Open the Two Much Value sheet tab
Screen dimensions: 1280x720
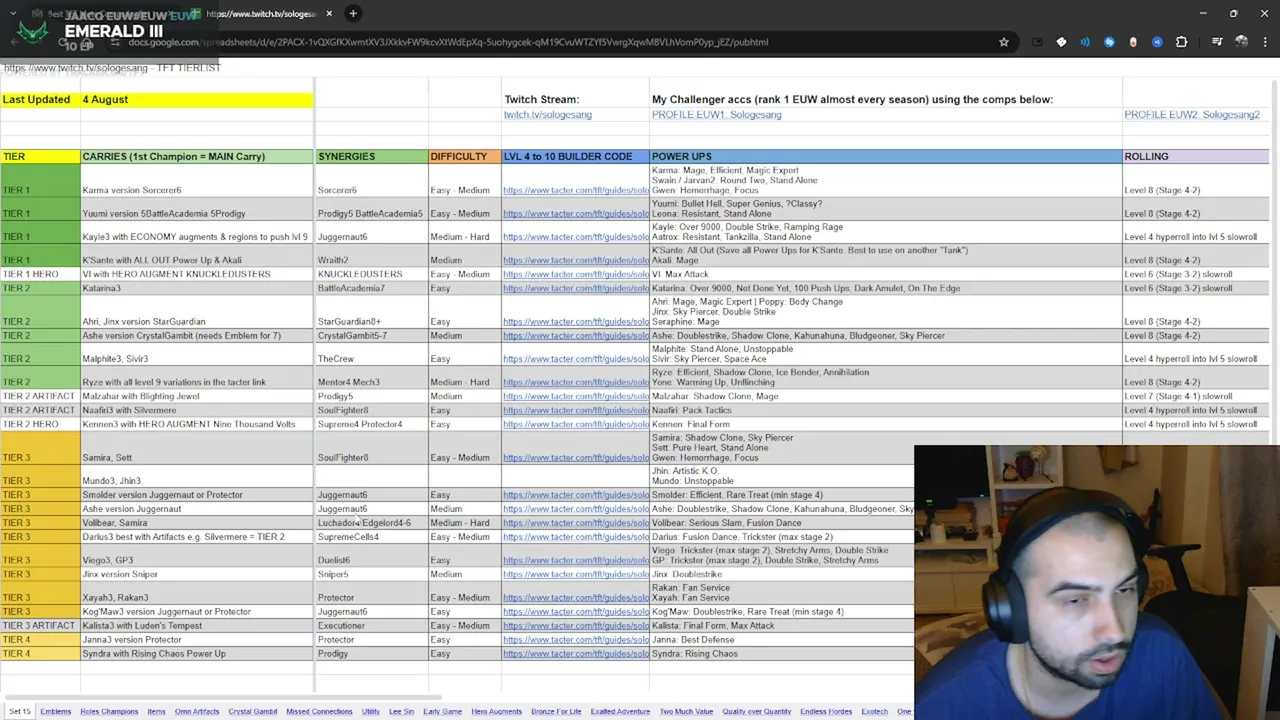(x=686, y=711)
